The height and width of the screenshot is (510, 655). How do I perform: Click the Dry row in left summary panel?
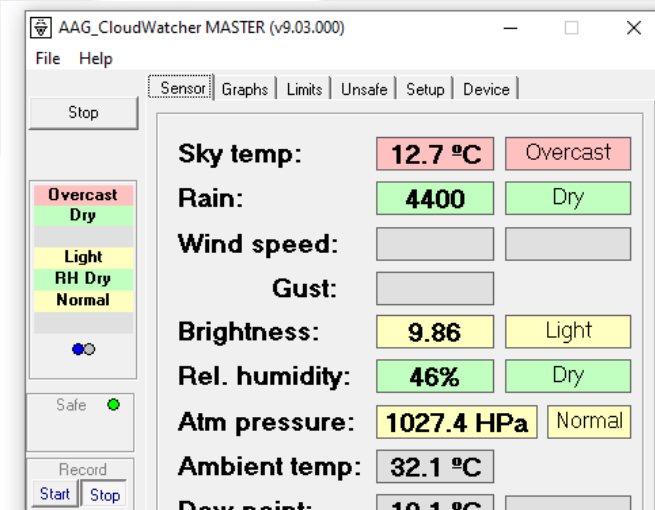84,216
